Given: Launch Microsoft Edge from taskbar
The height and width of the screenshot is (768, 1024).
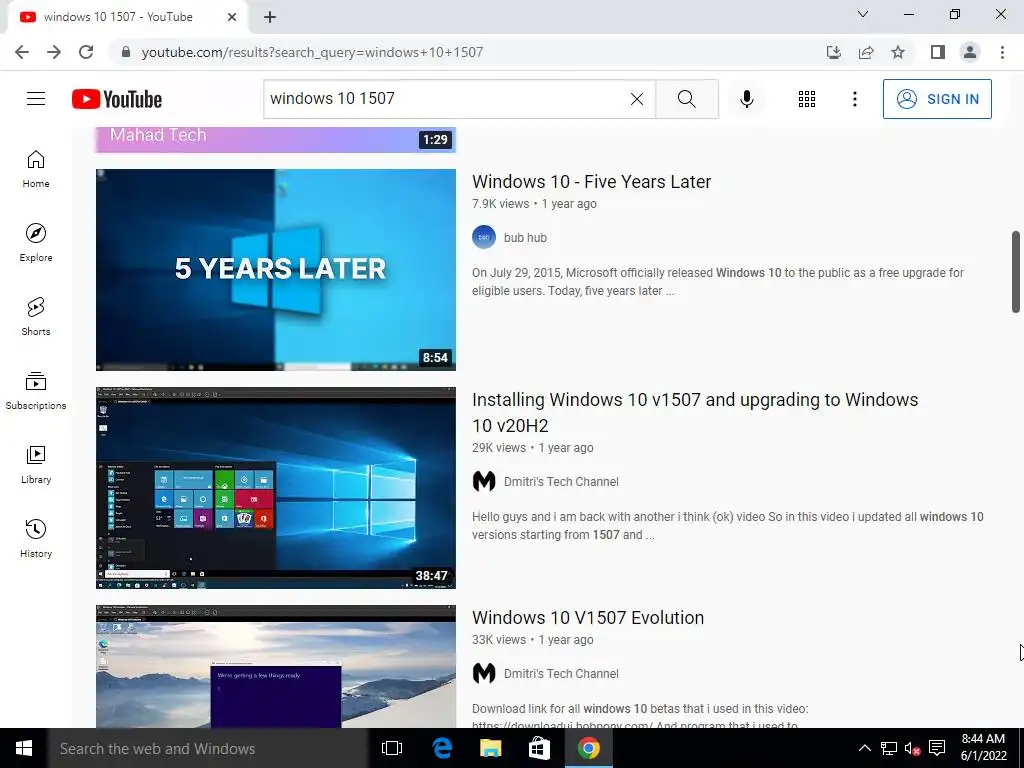Looking at the screenshot, I should point(442,748).
